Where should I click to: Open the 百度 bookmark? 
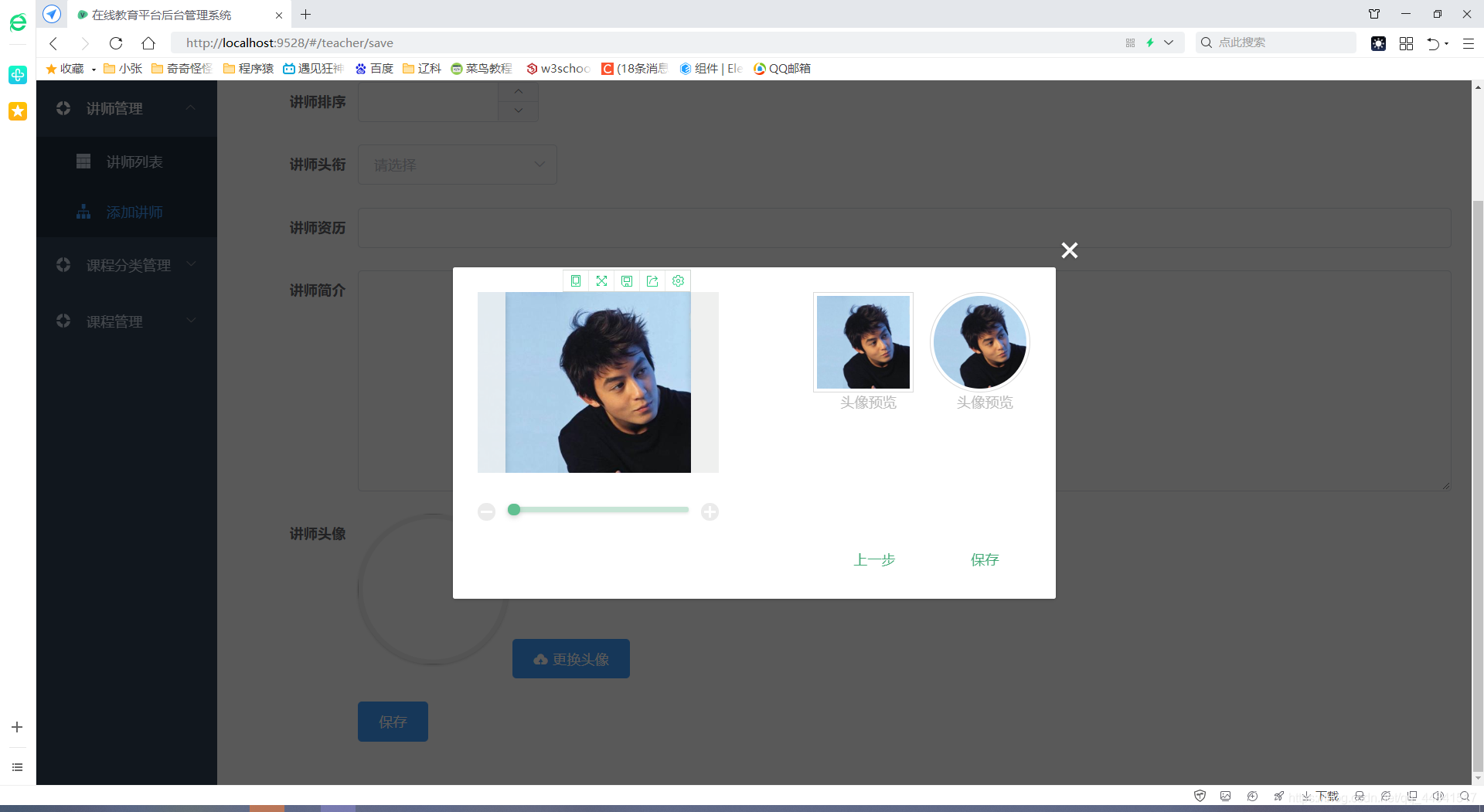(374, 69)
